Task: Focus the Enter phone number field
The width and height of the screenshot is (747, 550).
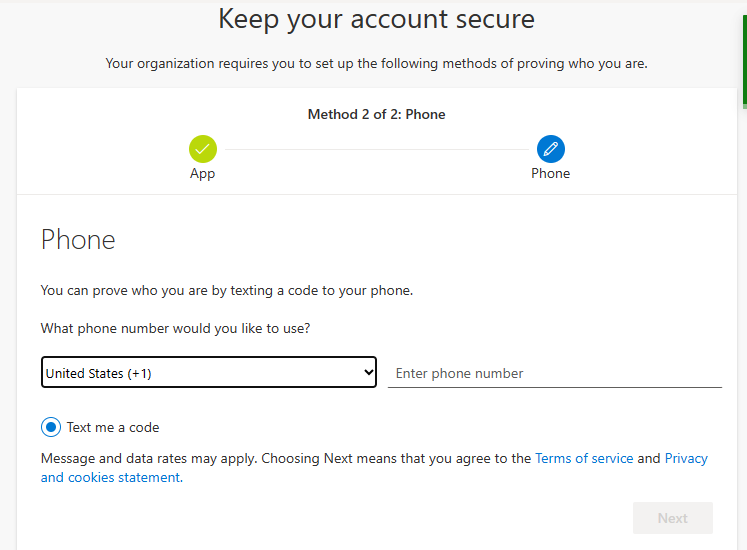Action: pyautogui.click(x=555, y=373)
